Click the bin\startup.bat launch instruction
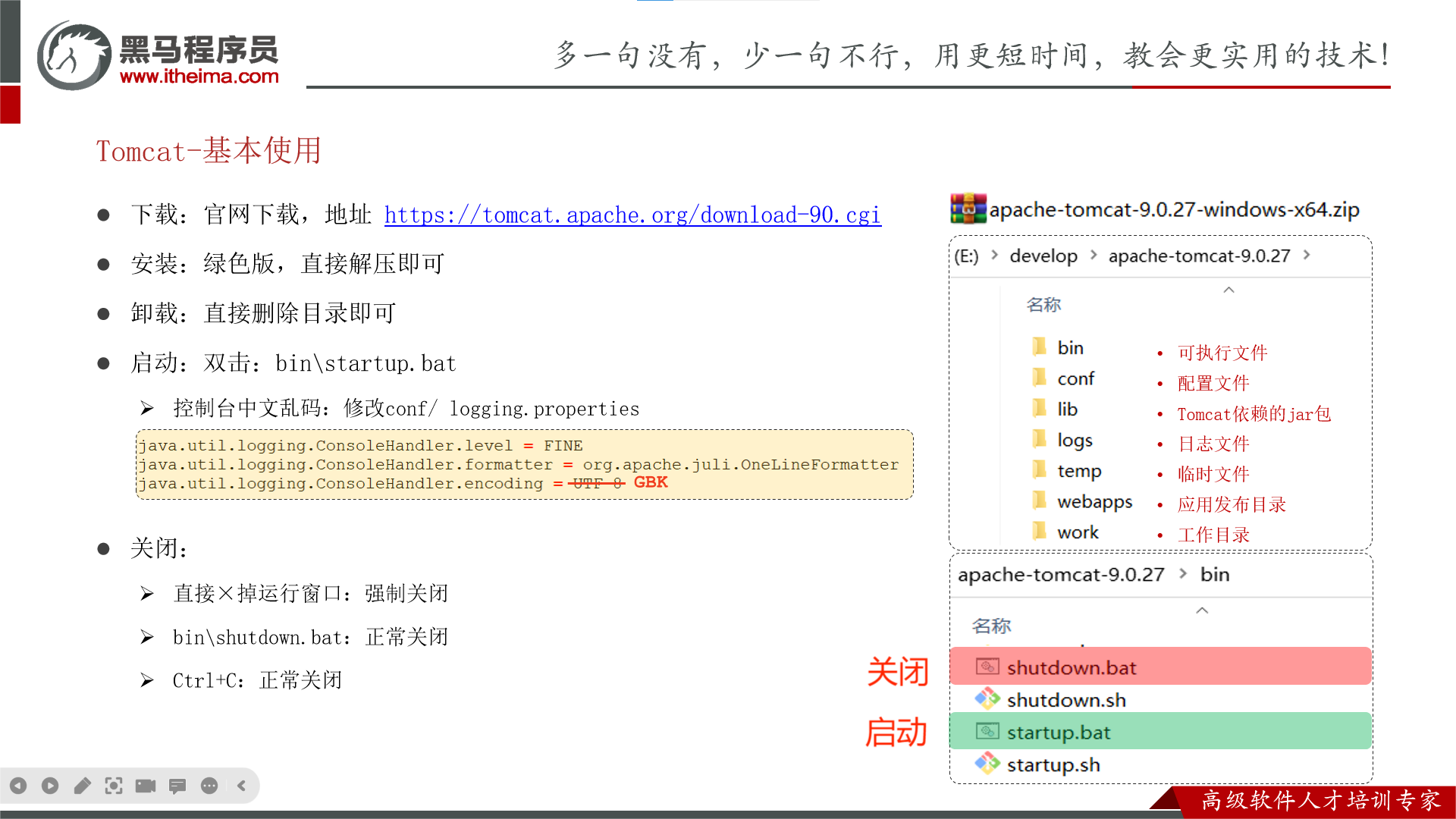The width and height of the screenshot is (1456, 819). click(x=366, y=363)
